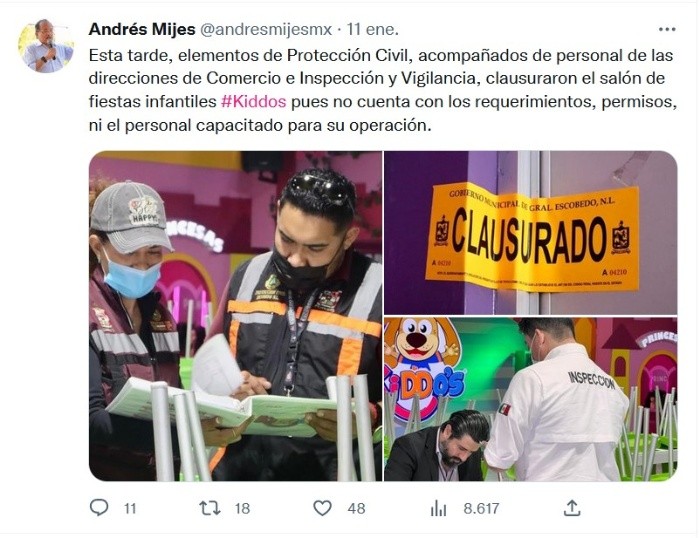Click the reply speech bubble icon
This screenshot has width=700, height=538.
(x=99, y=508)
